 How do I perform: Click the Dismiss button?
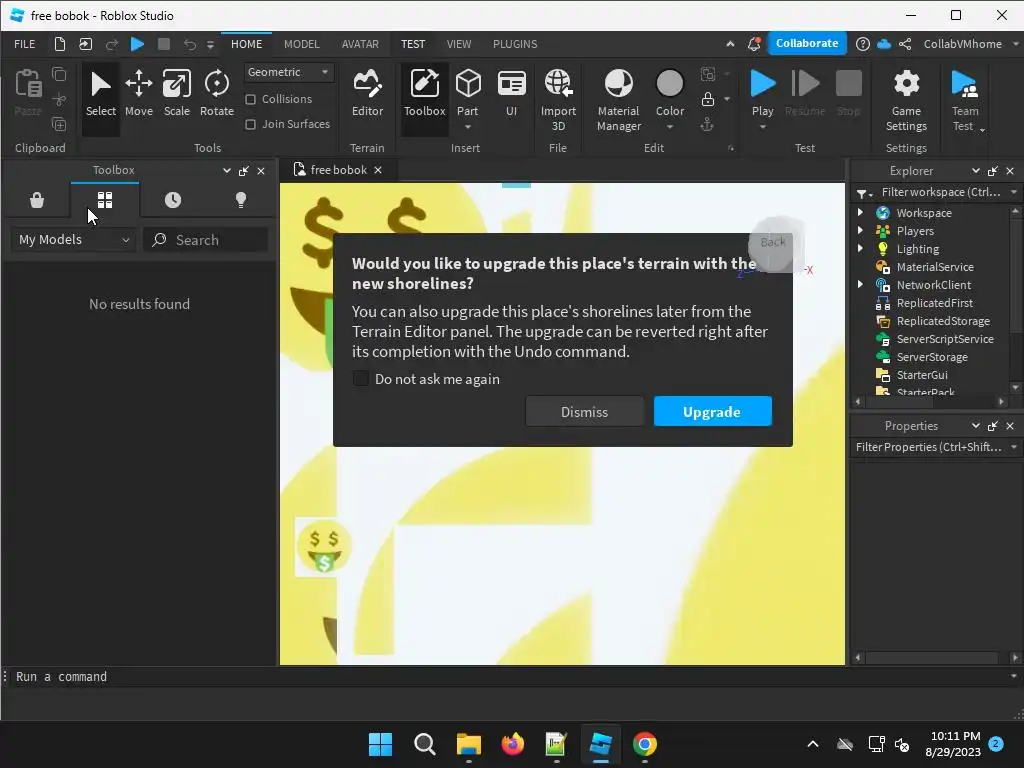click(x=584, y=411)
